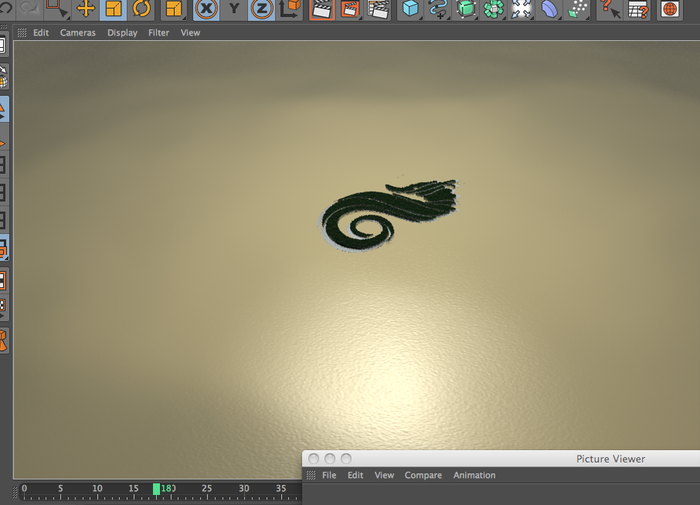Click Render to Picture Viewer icon
The width and height of the screenshot is (700, 505).
click(350, 8)
